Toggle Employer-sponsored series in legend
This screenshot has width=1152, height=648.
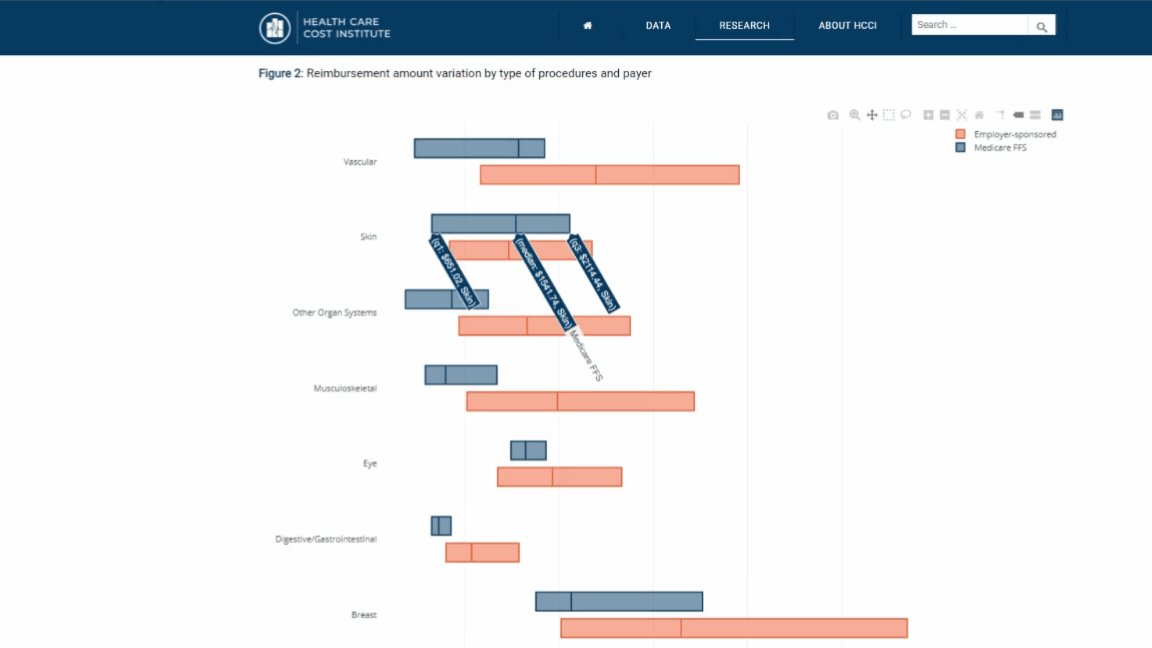pos(1014,134)
